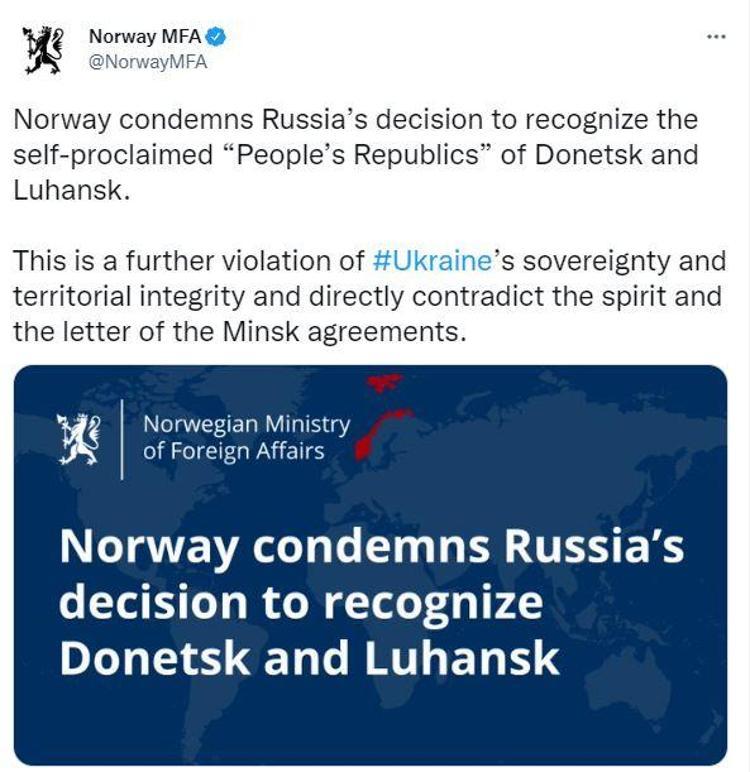
Task: Open the Norway MFA profile avatar
Action: point(43,49)
